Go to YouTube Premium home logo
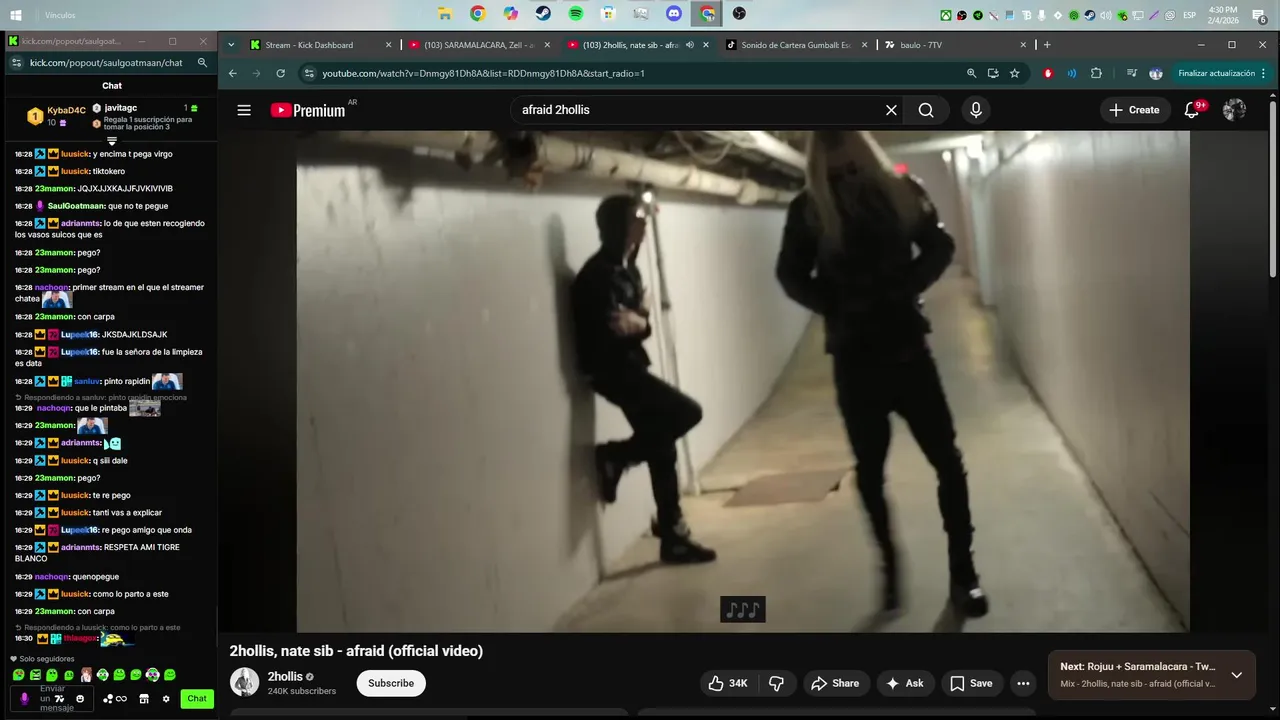 [309, 110]
